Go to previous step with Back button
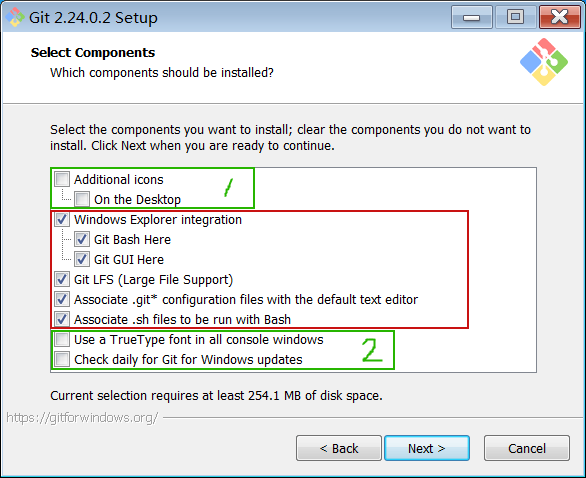The height and width of the screenshot is (478, 586). 339,448
